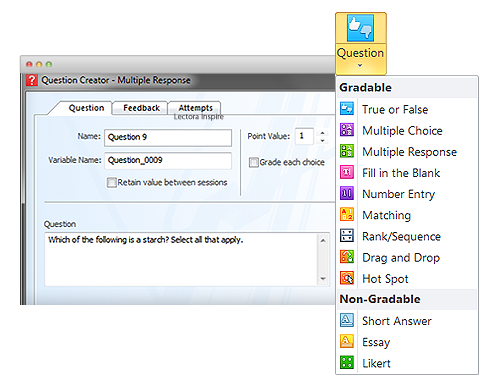Choose True or False menu entry
This screenshot has width=504, height=389.
click(395, 109)
